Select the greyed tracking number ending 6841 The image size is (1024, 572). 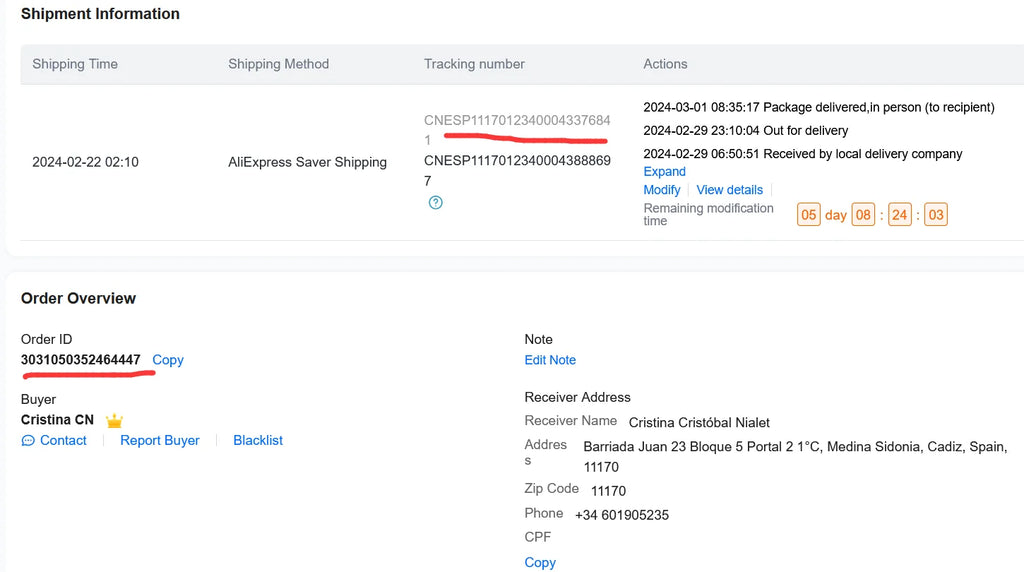tap(516, 121)
